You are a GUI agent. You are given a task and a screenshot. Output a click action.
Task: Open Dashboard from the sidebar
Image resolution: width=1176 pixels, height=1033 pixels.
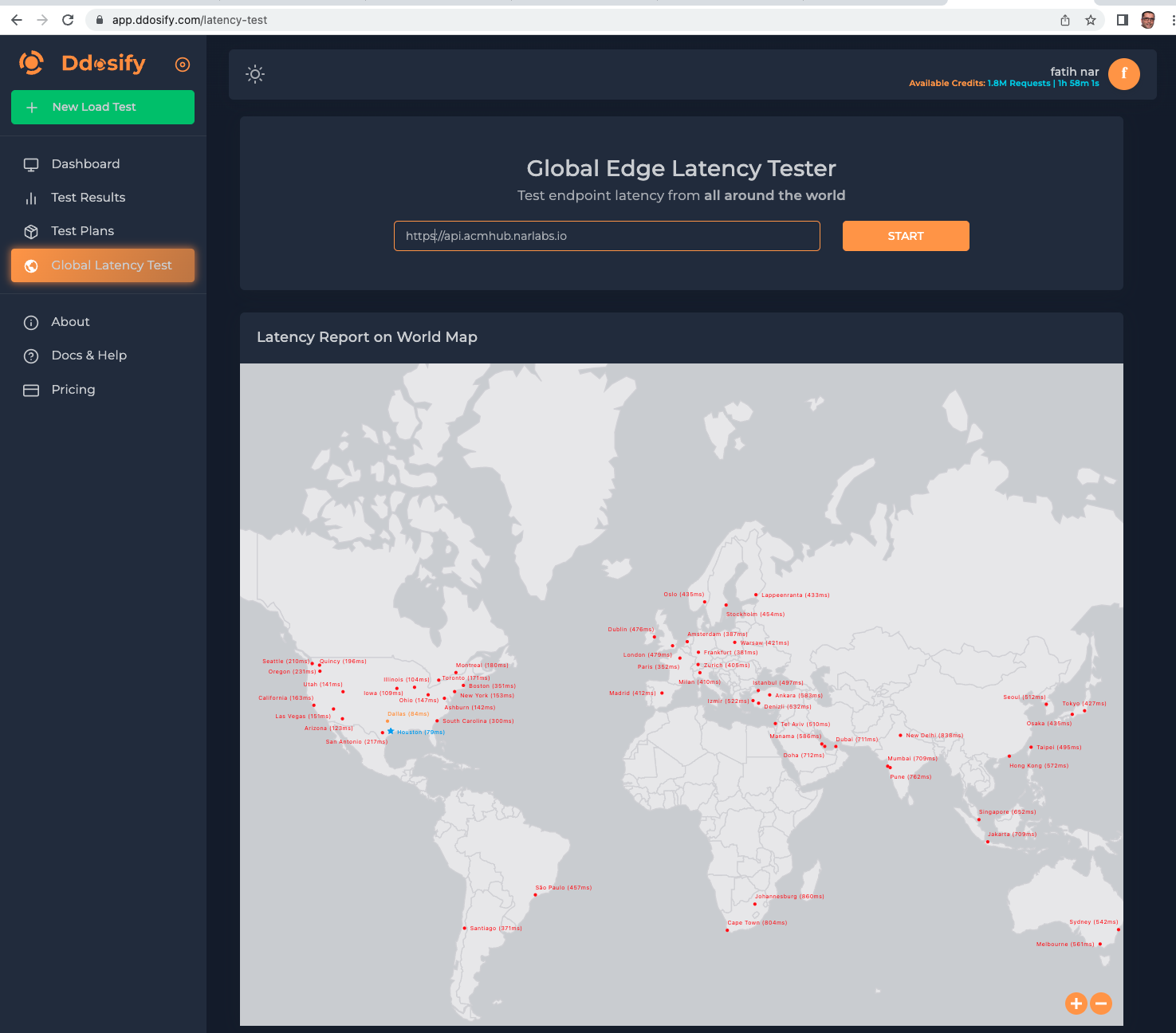(85, 164)
